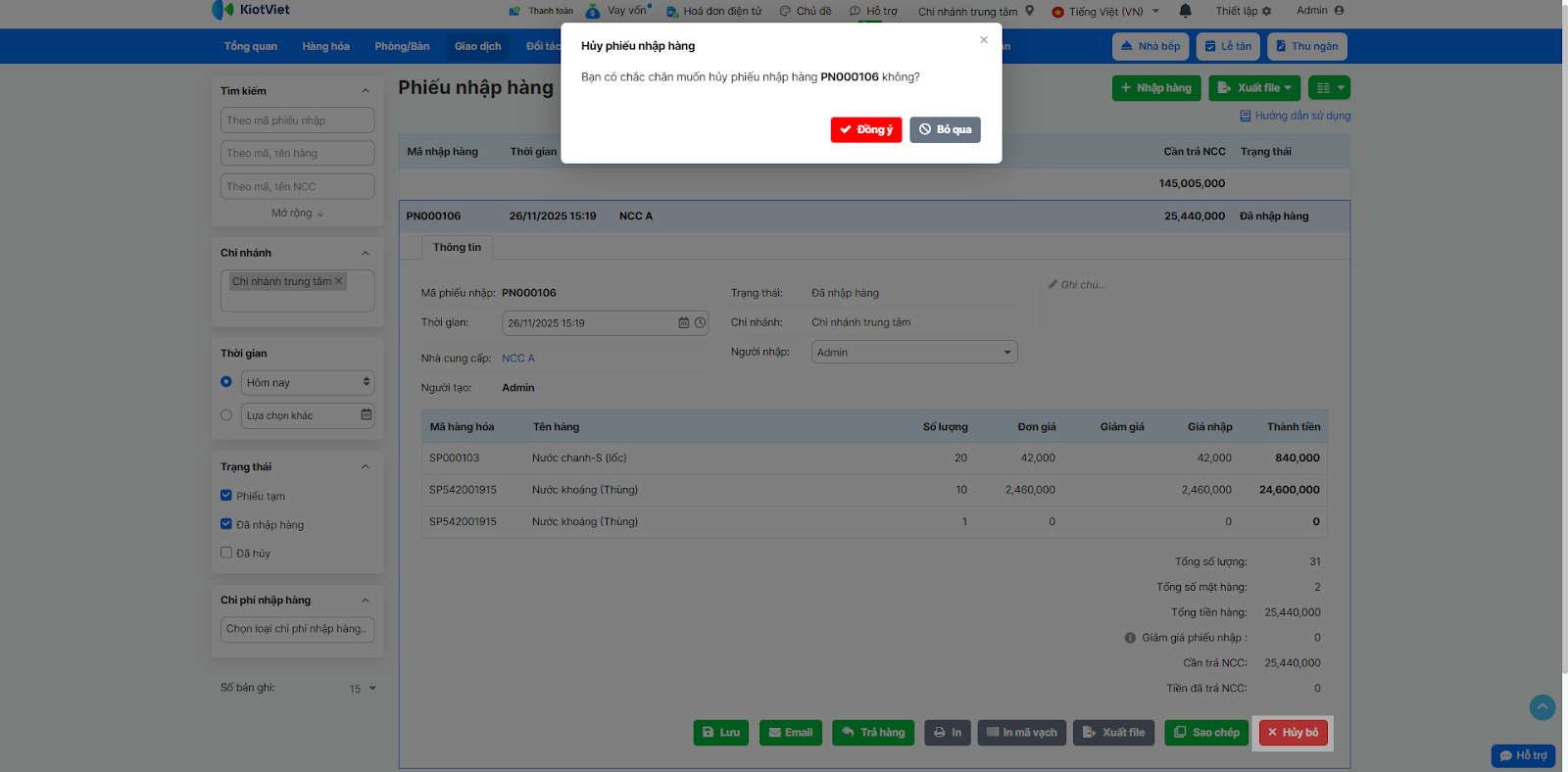Click the Trả hàng button
This screenshot has height=772, width=1568.
873,733
